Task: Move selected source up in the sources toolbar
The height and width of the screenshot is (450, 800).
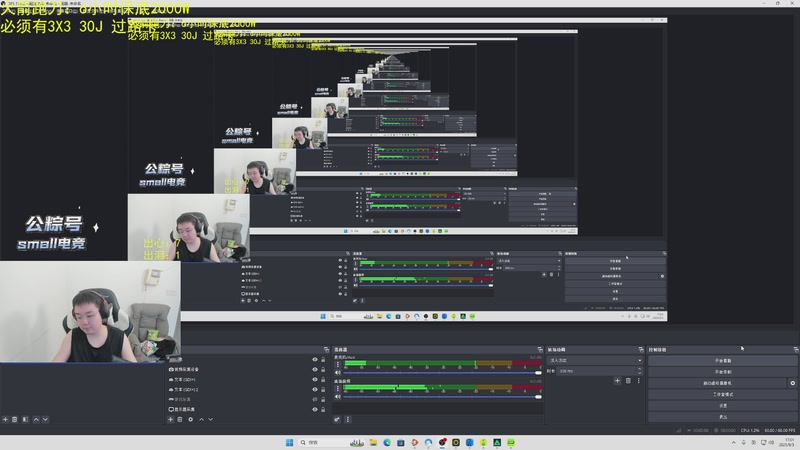Action: [202, 419]
